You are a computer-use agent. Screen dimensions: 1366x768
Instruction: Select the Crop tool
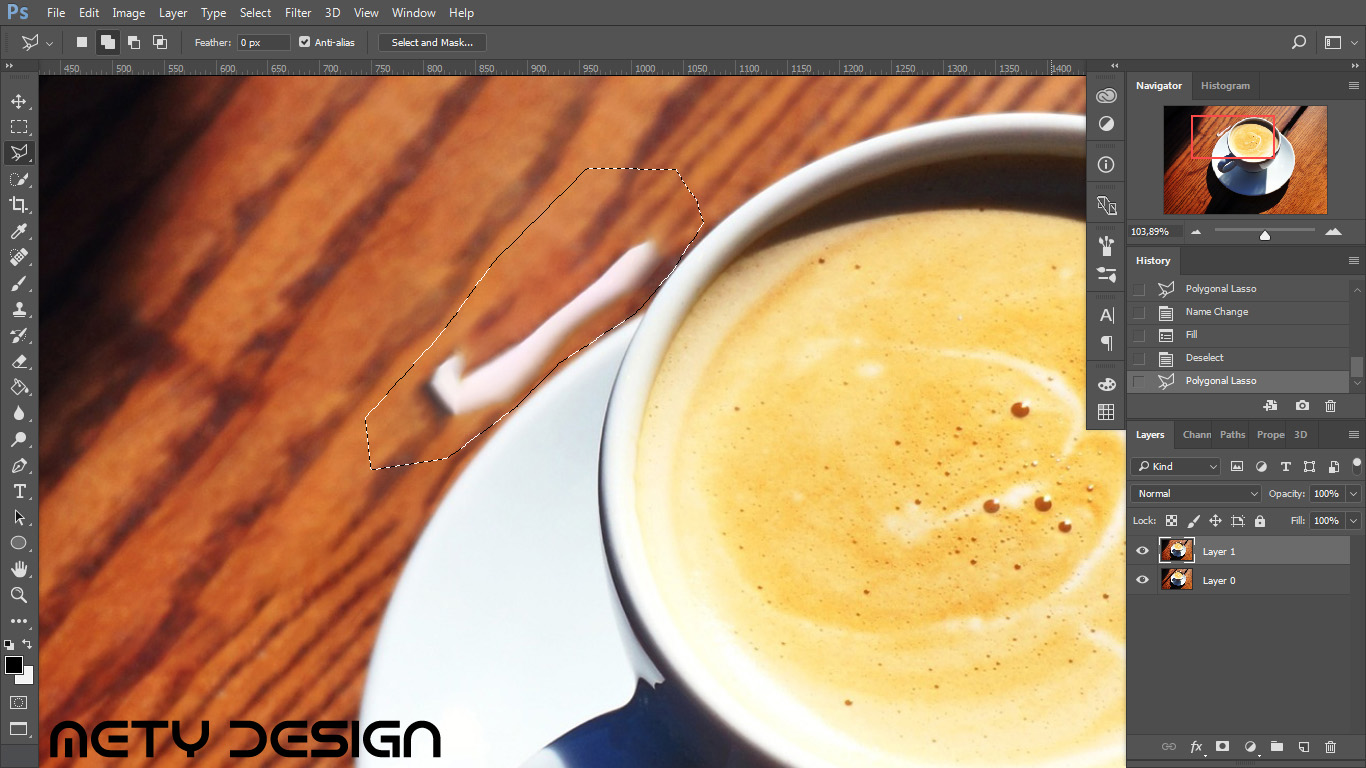[19, 205]
